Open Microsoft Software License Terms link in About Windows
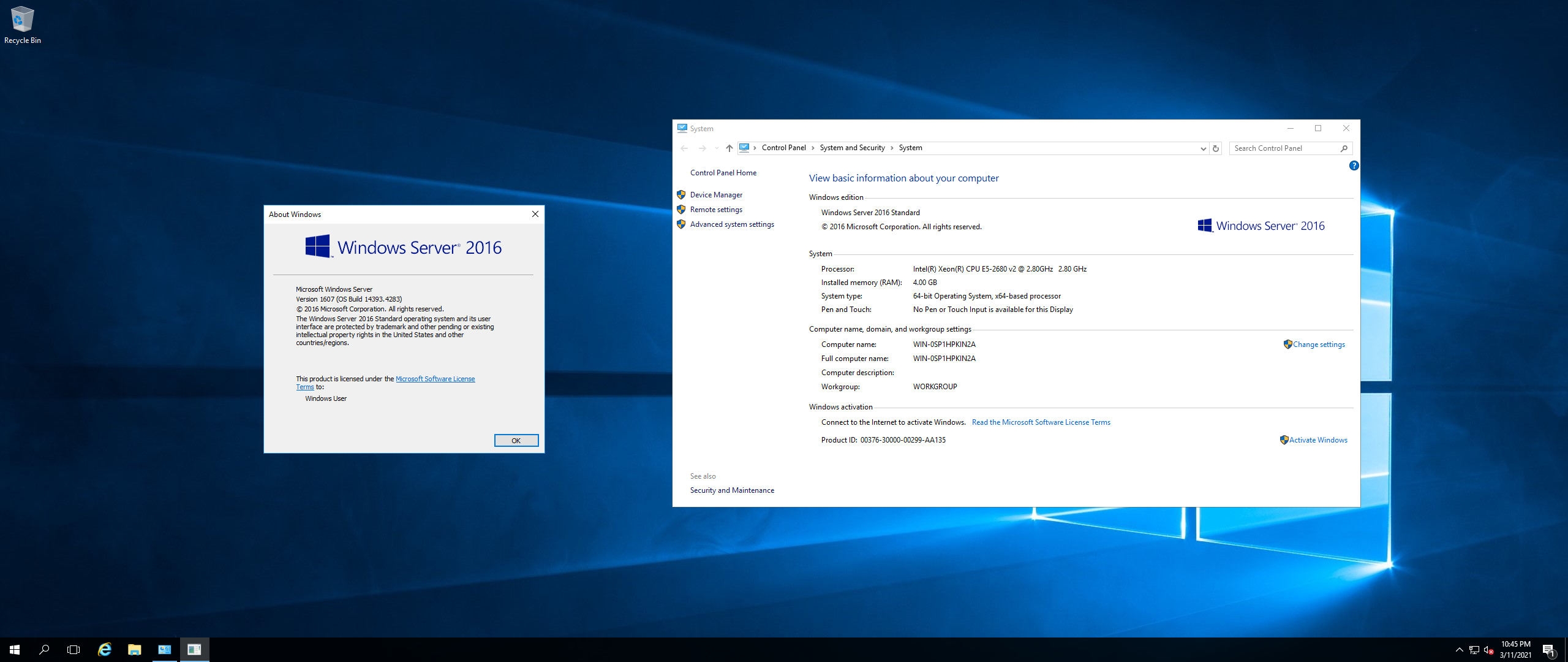Screen dimensions: 1568x662 [435, 379]
